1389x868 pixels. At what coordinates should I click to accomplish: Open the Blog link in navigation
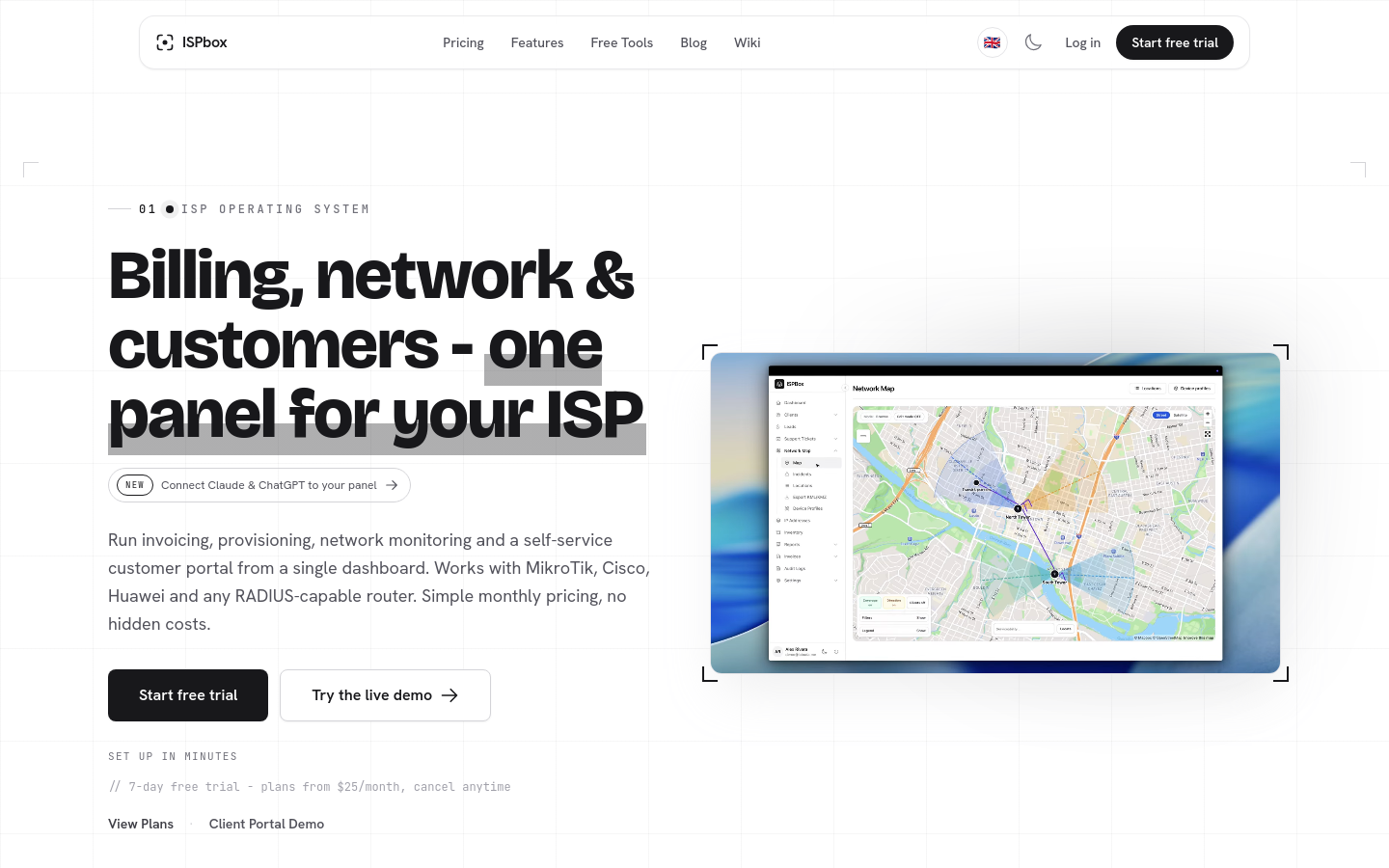pos(694,42)
